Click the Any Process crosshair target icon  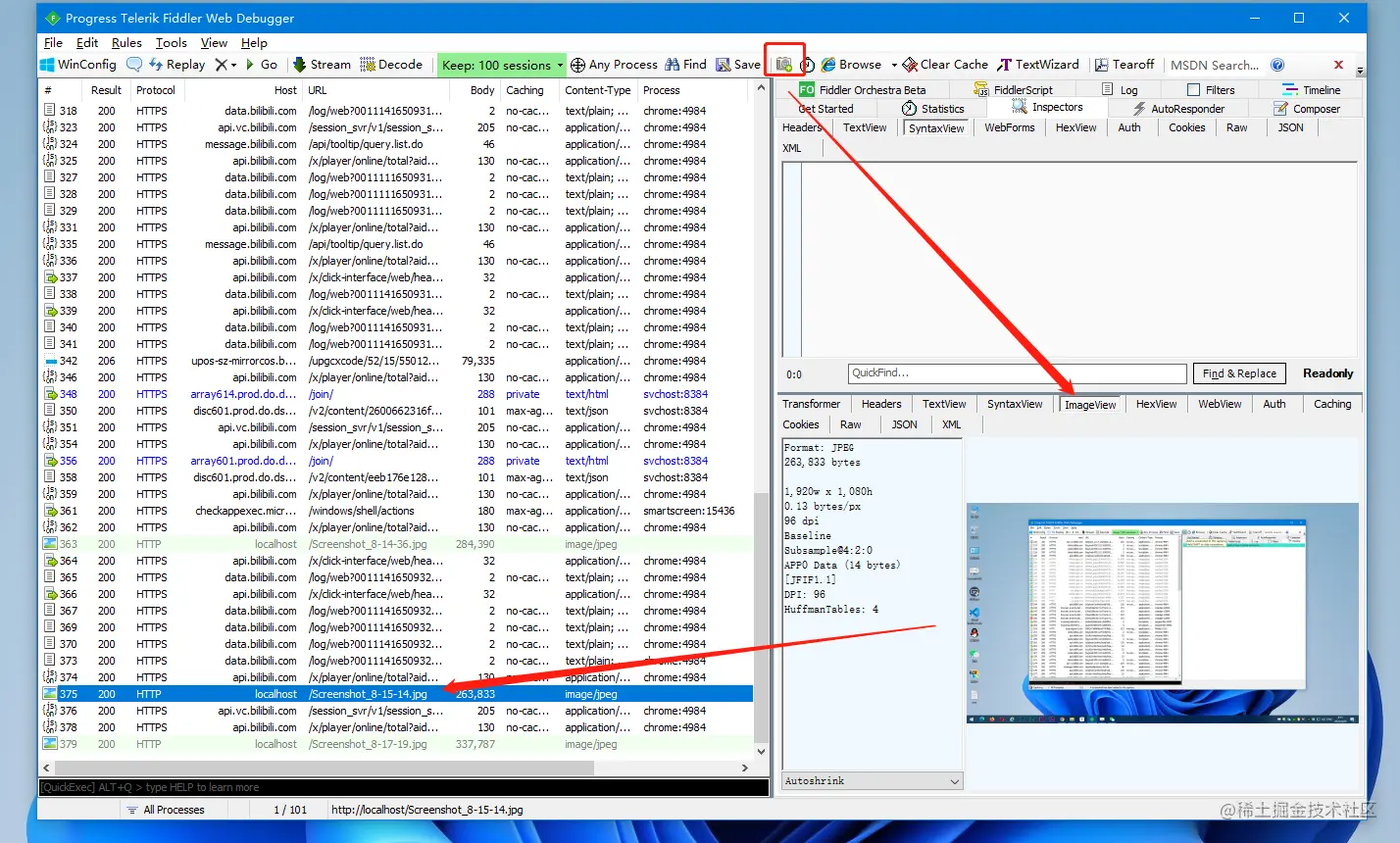coord(578,65)
